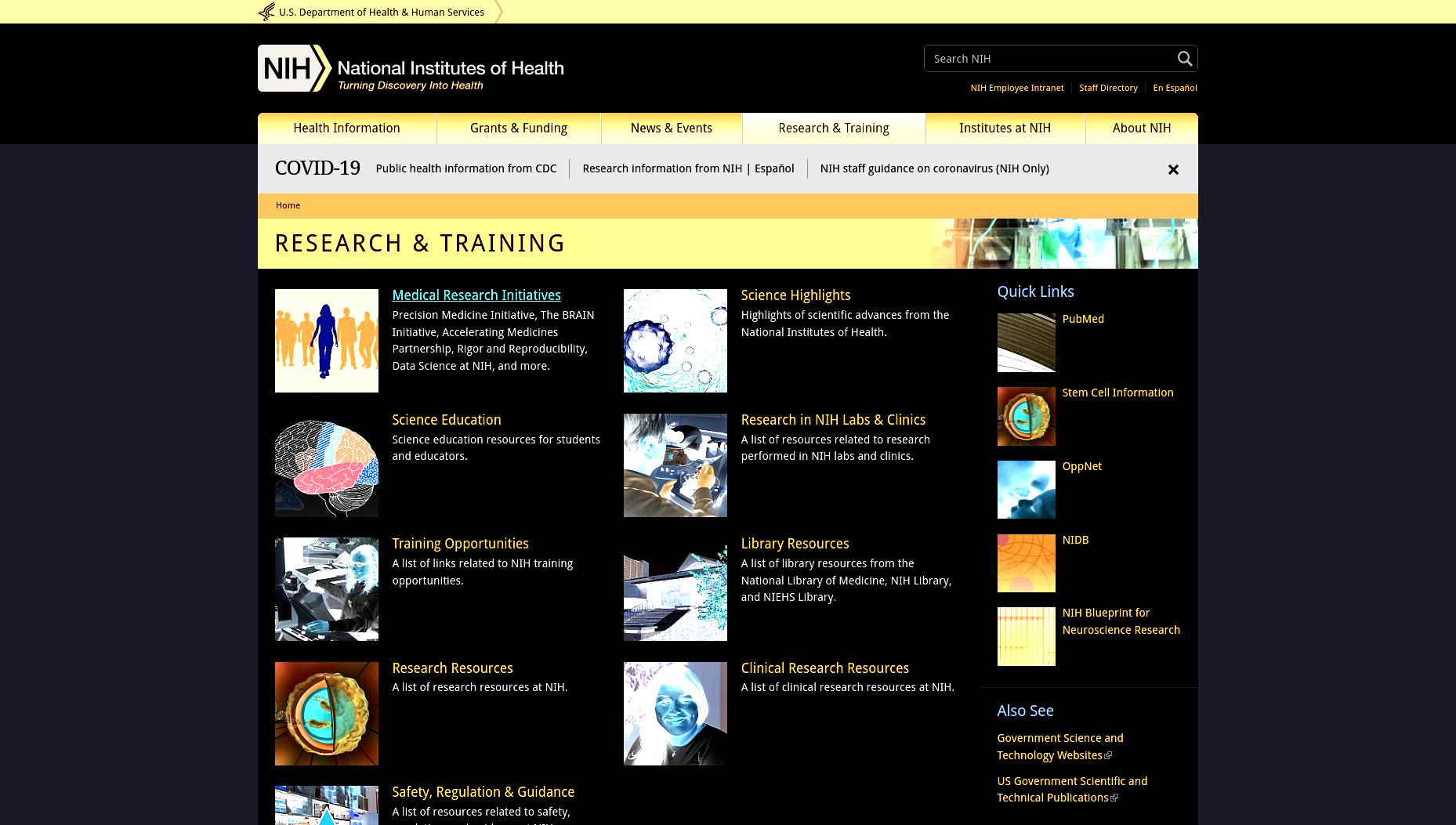Click the NIH logo

click(x=295, y=68)
